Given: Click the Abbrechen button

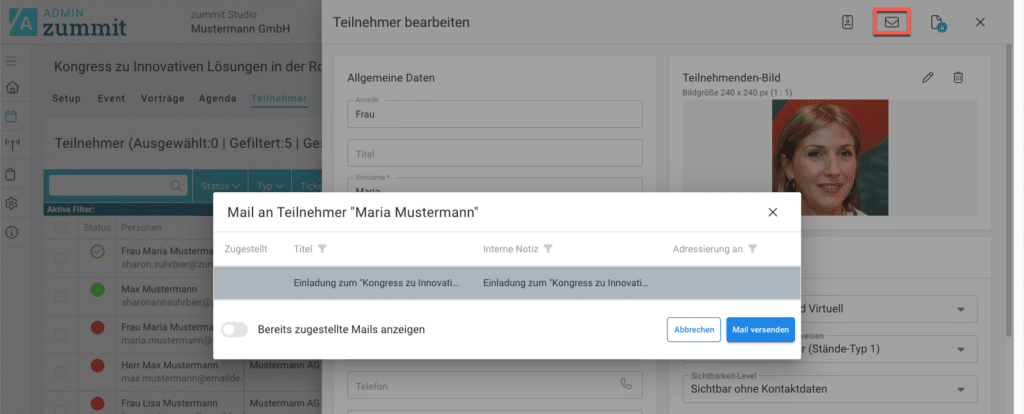Looking at the screenshot, I should click(x=693, y=329).
